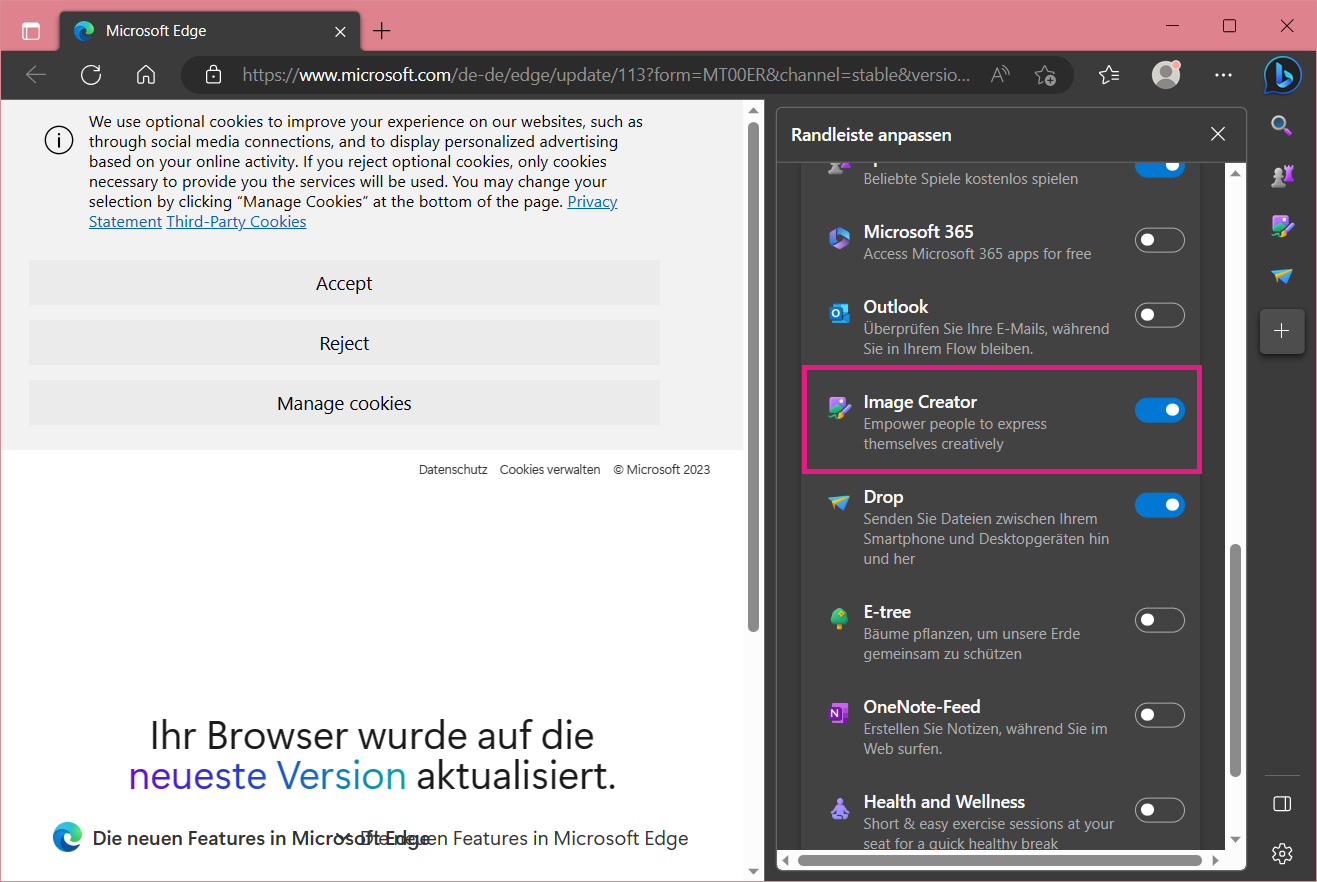Click the panel scroll-down arrow
Screen dimensions: 1317x882
(1235, 839)
